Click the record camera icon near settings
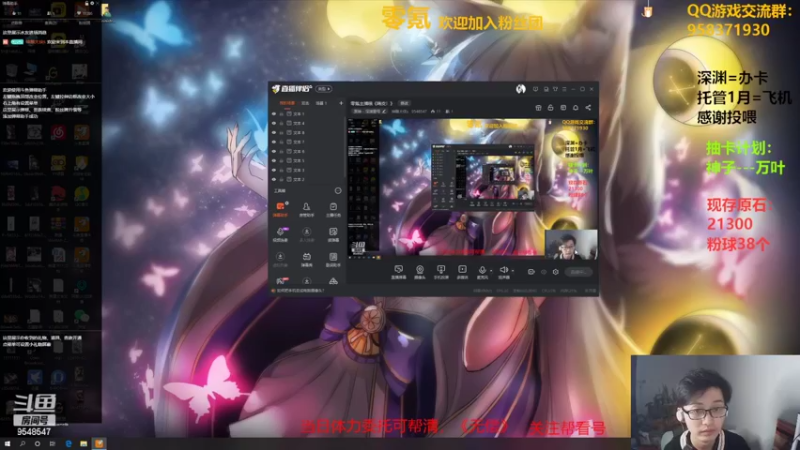The width and height of the screenshot is (800, 450). 531,272
